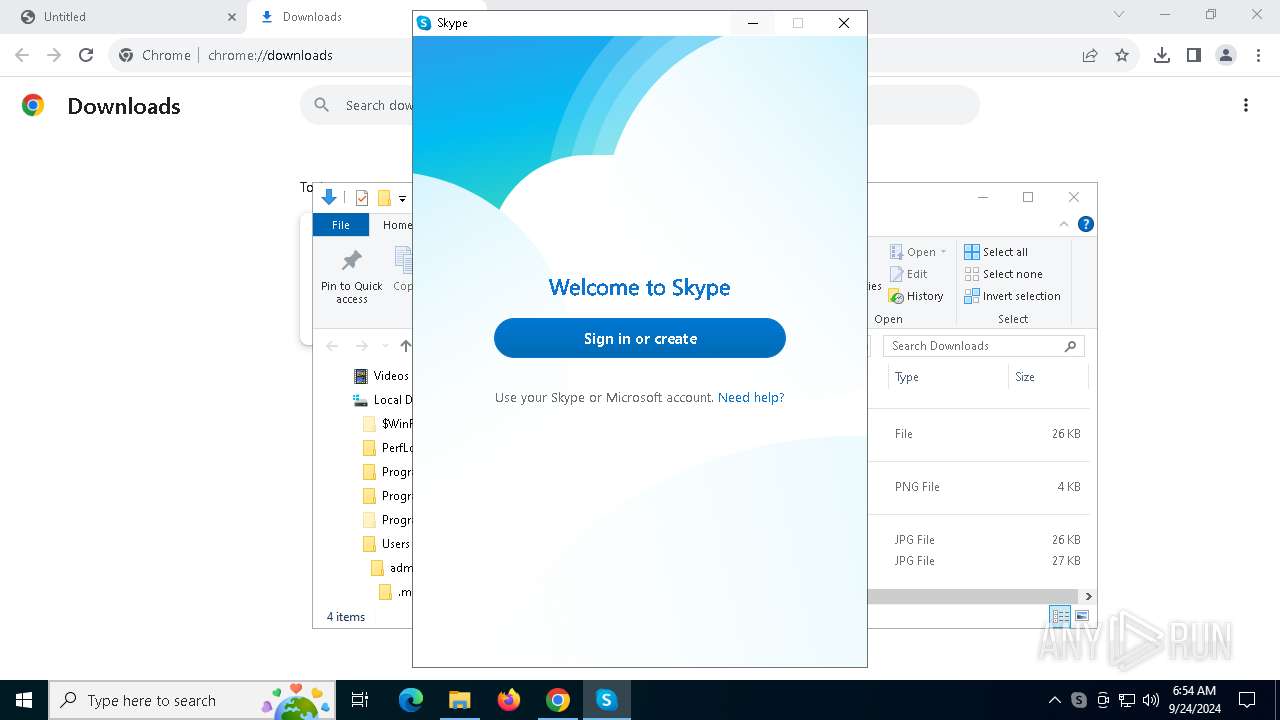Launch Microsoft Edge from taskbar

click(411, 700)
